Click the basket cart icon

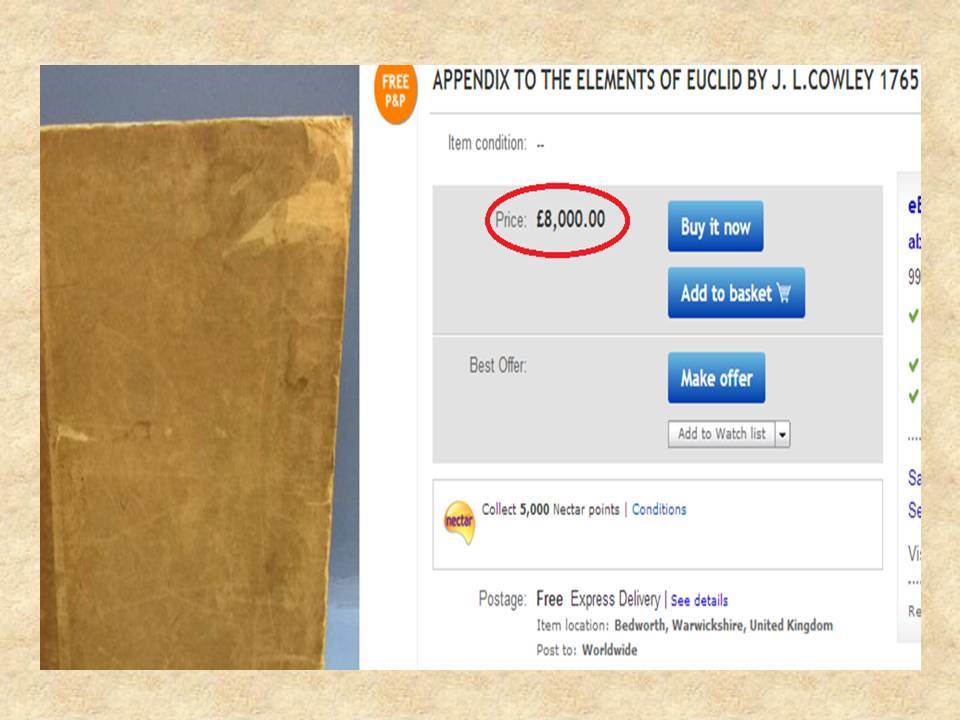click(784, 293)
